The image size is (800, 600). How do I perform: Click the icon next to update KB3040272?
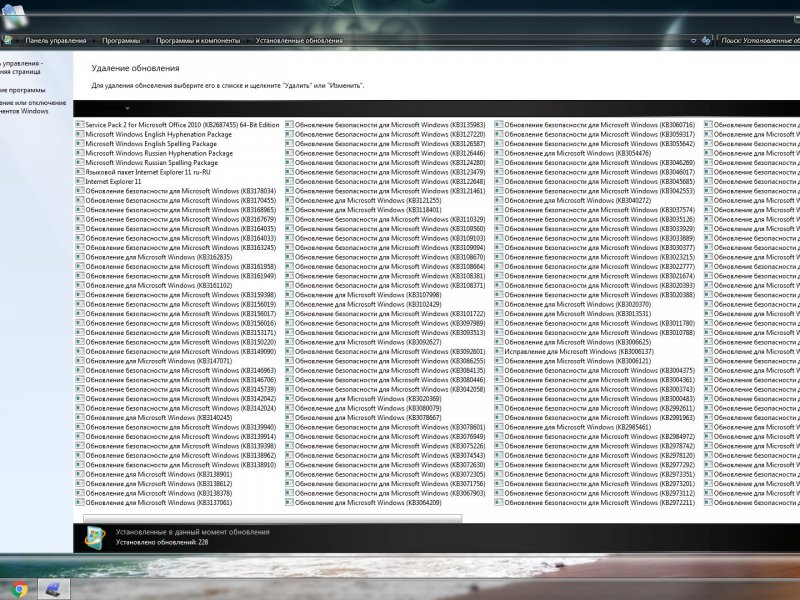(498, 201)
